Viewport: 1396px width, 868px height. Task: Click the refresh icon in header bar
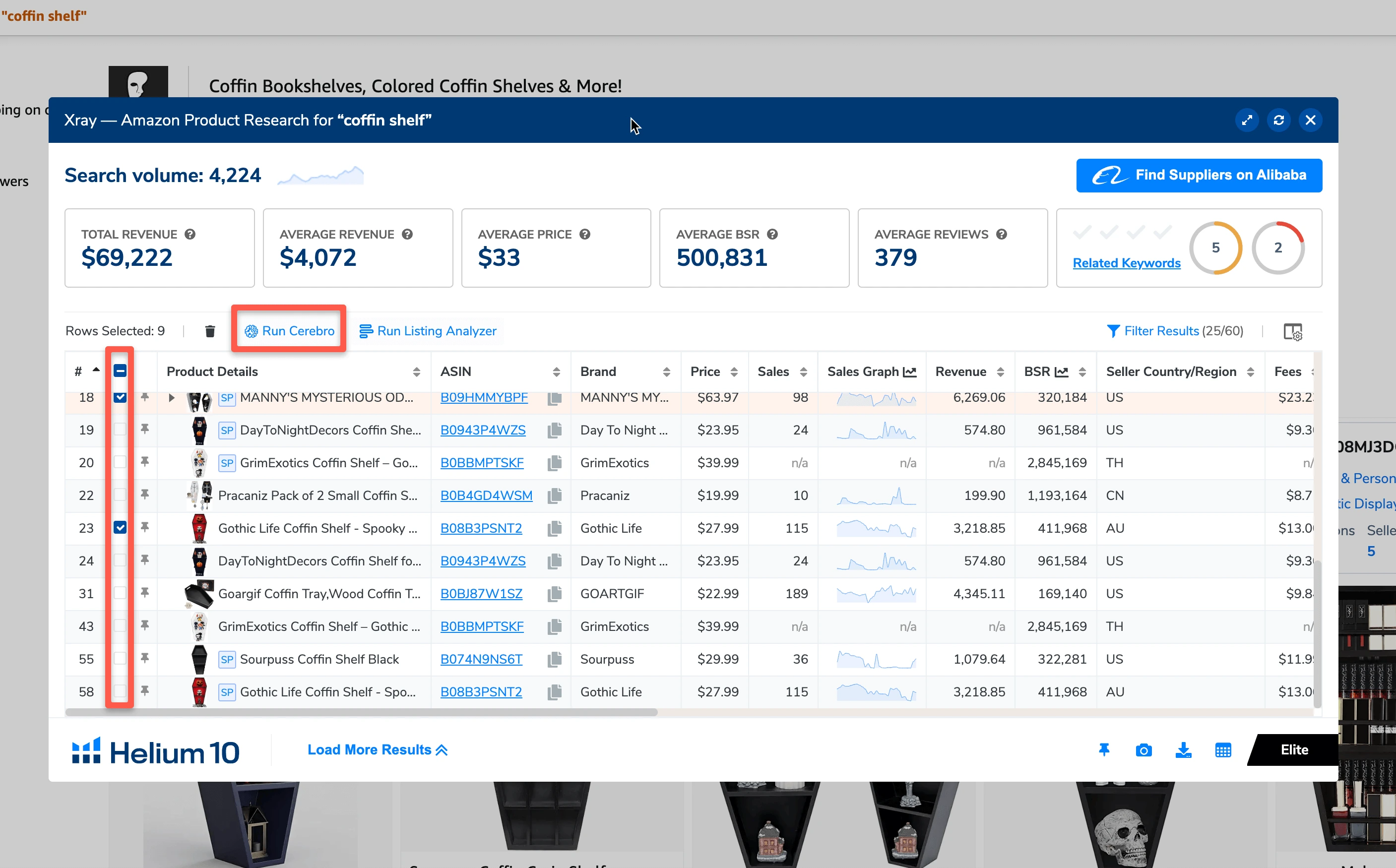click(x=1278, y=120)
